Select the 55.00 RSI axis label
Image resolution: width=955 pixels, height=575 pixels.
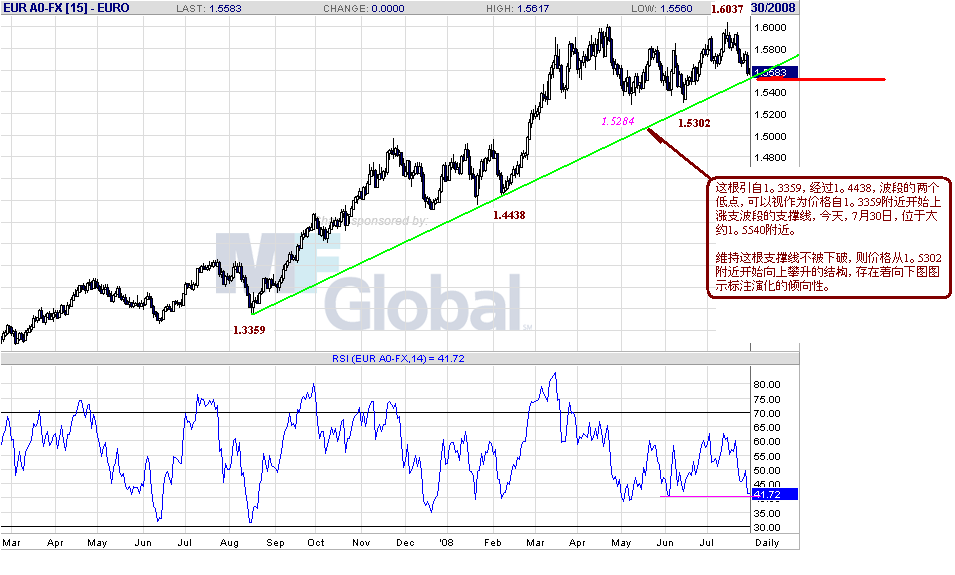click(x=767, y=456)
